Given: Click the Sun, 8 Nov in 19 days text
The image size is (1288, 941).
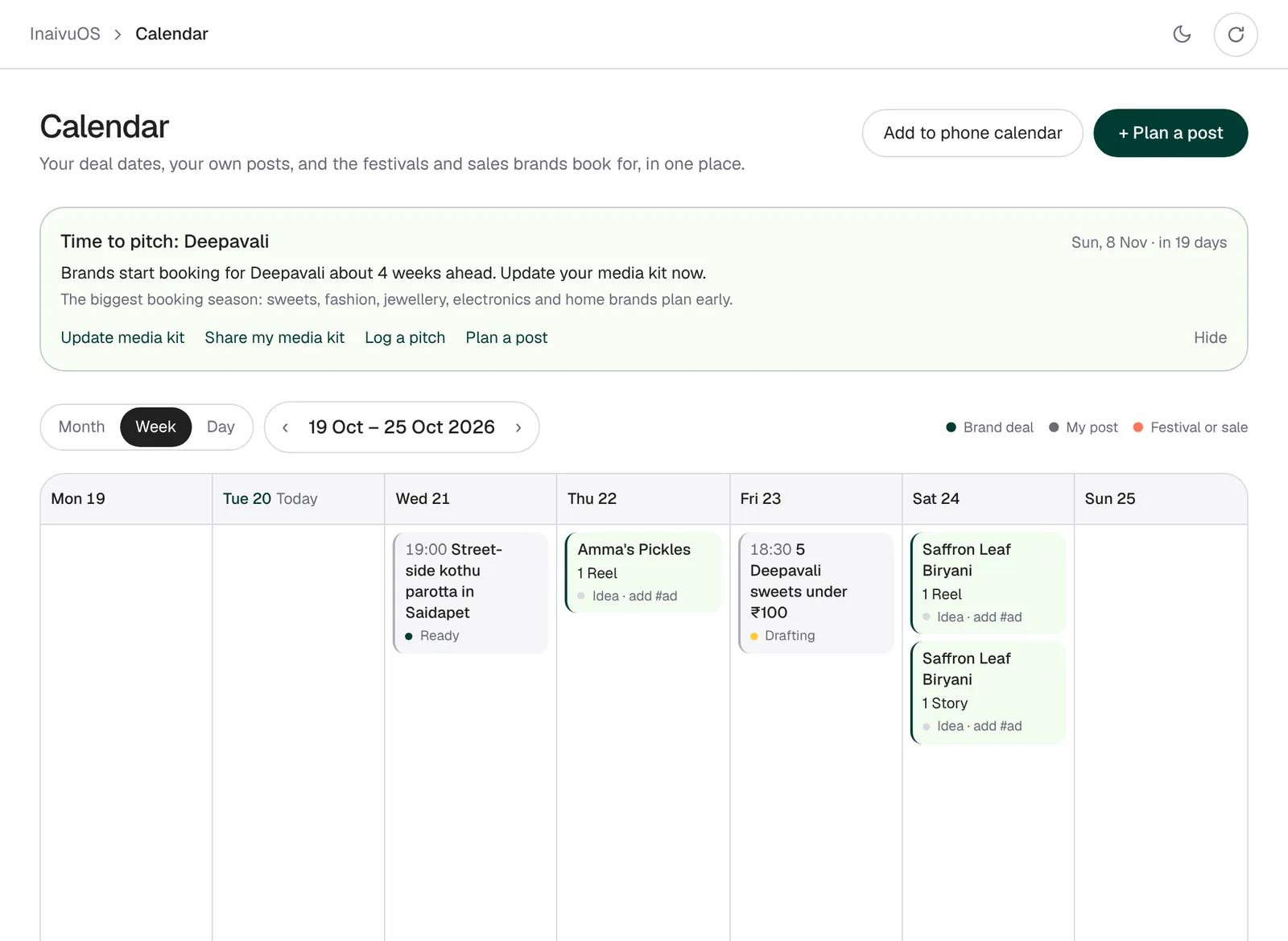Looking at the screenshot, I should click(x=1149, y=242).
